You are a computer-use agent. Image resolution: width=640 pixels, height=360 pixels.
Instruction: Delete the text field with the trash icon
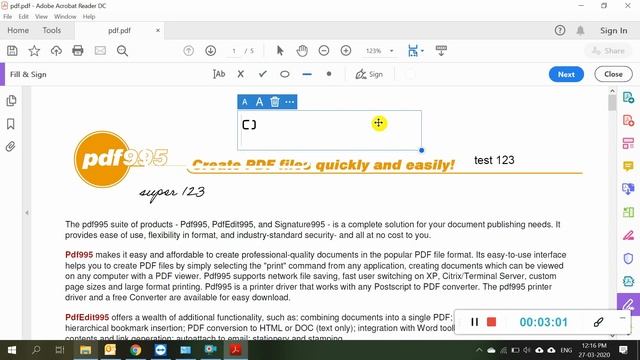coord(275,102)
